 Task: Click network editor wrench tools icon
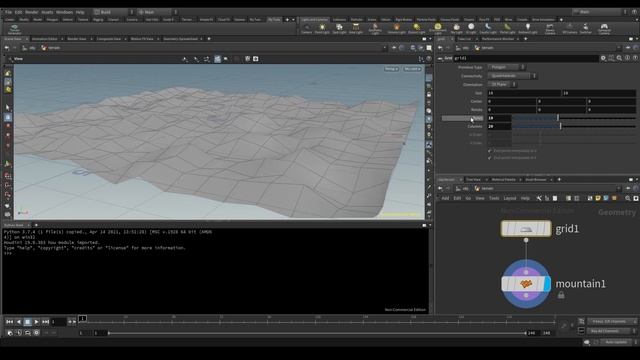point(539,198)
